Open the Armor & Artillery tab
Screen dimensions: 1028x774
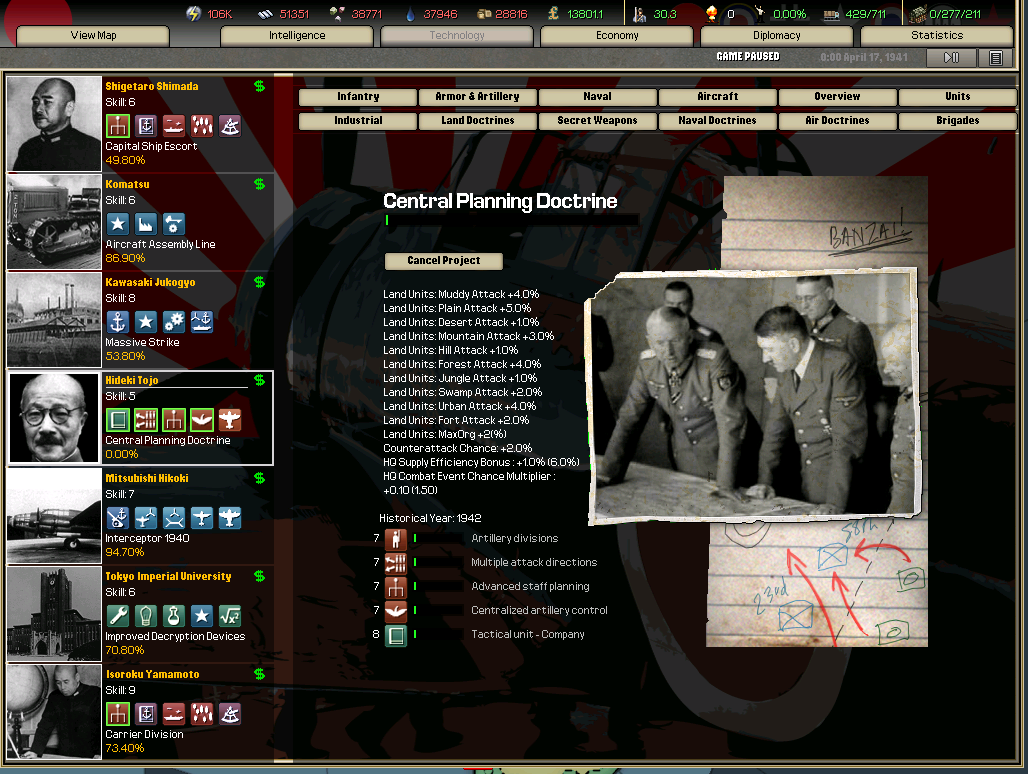tap(478, 97)
